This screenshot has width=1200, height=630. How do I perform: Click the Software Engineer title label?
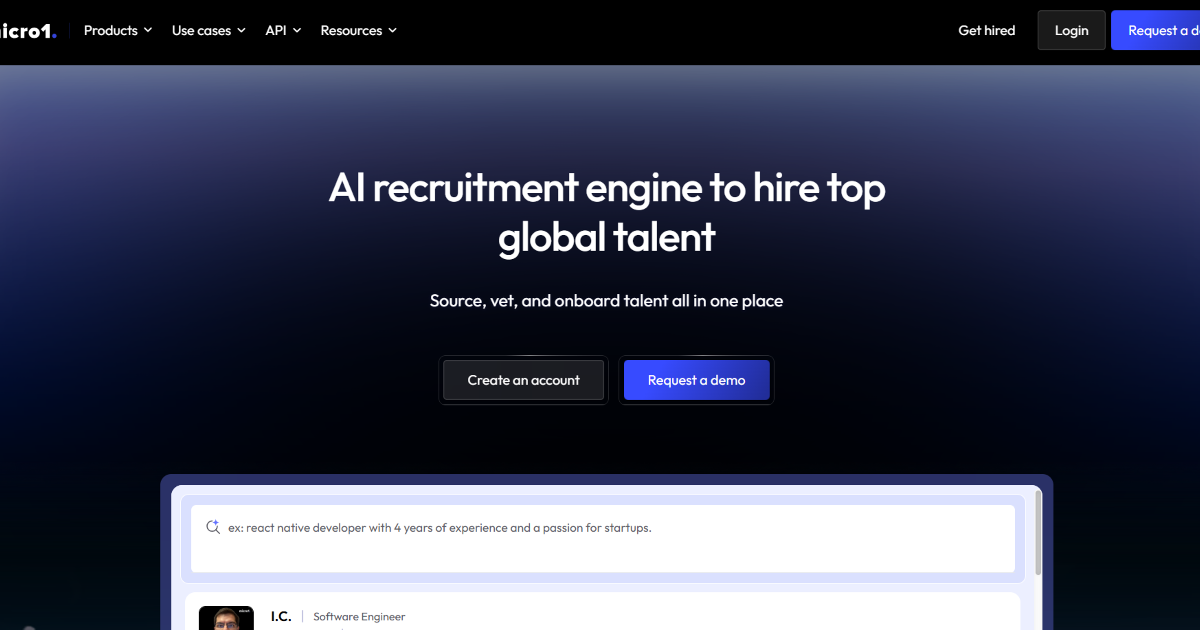pyautogui.click(x=359, y=617)
